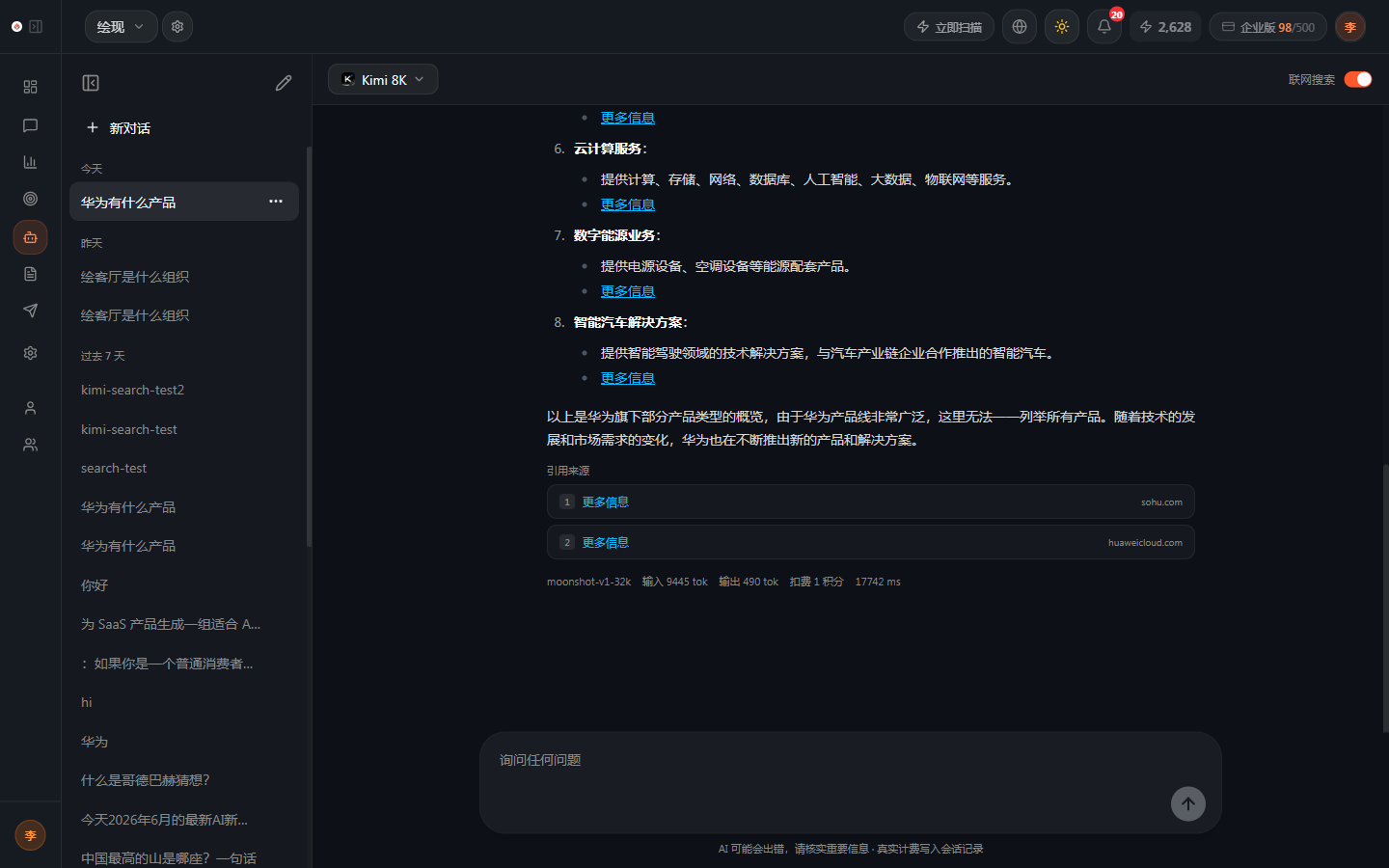
Task: Open the 今天2026年6月的最新AI新 conversation
Action: [184, 820]
